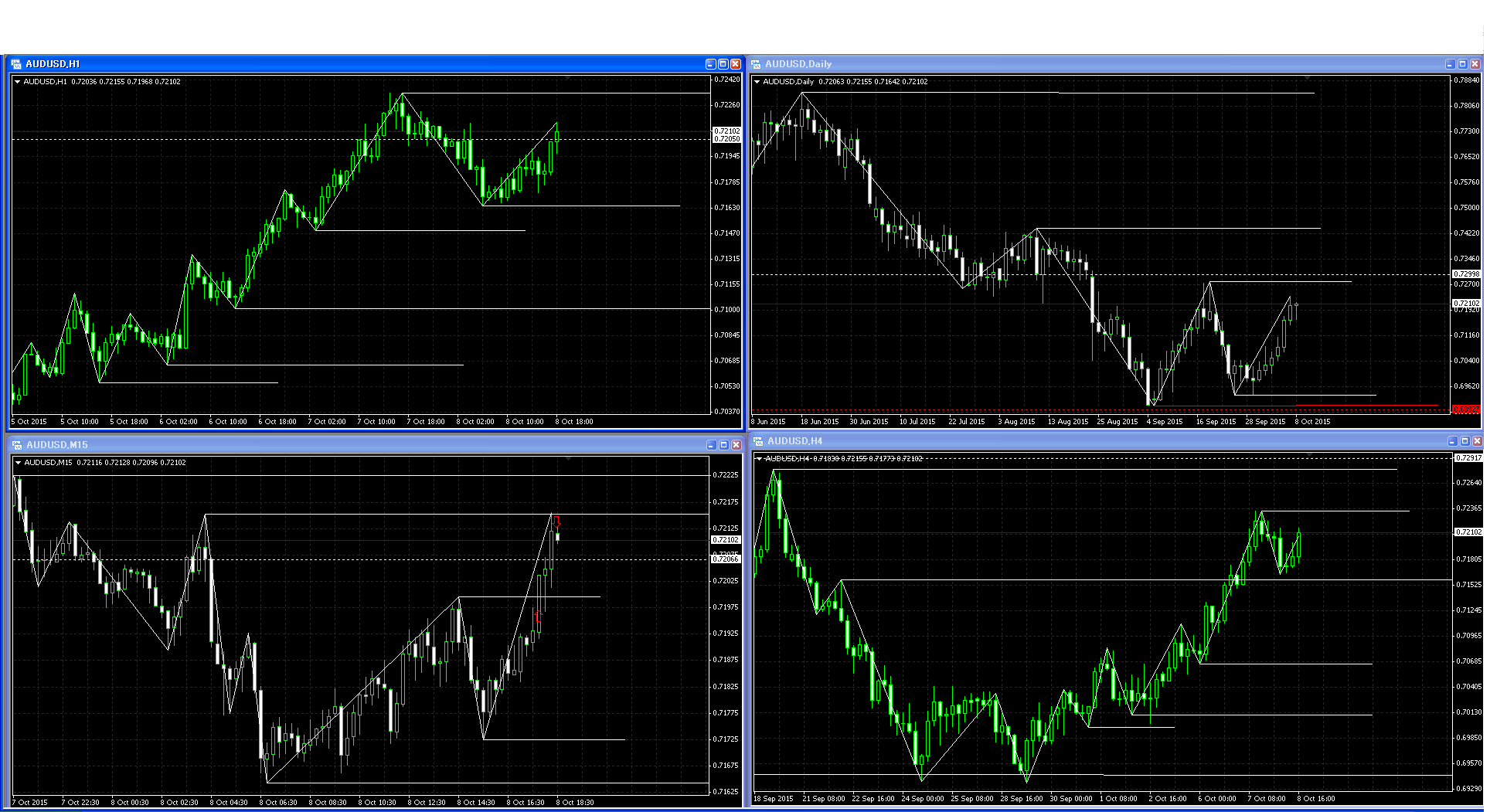Select the red down arrow at M15 peak
This screenshot has height=812, width=1490.
point(556,522)
